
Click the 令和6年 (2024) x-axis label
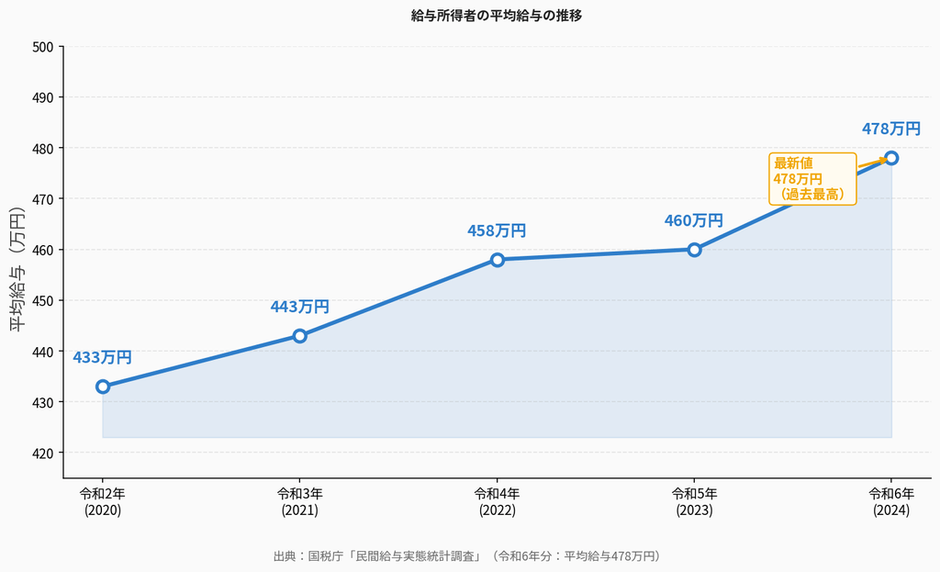891,501
